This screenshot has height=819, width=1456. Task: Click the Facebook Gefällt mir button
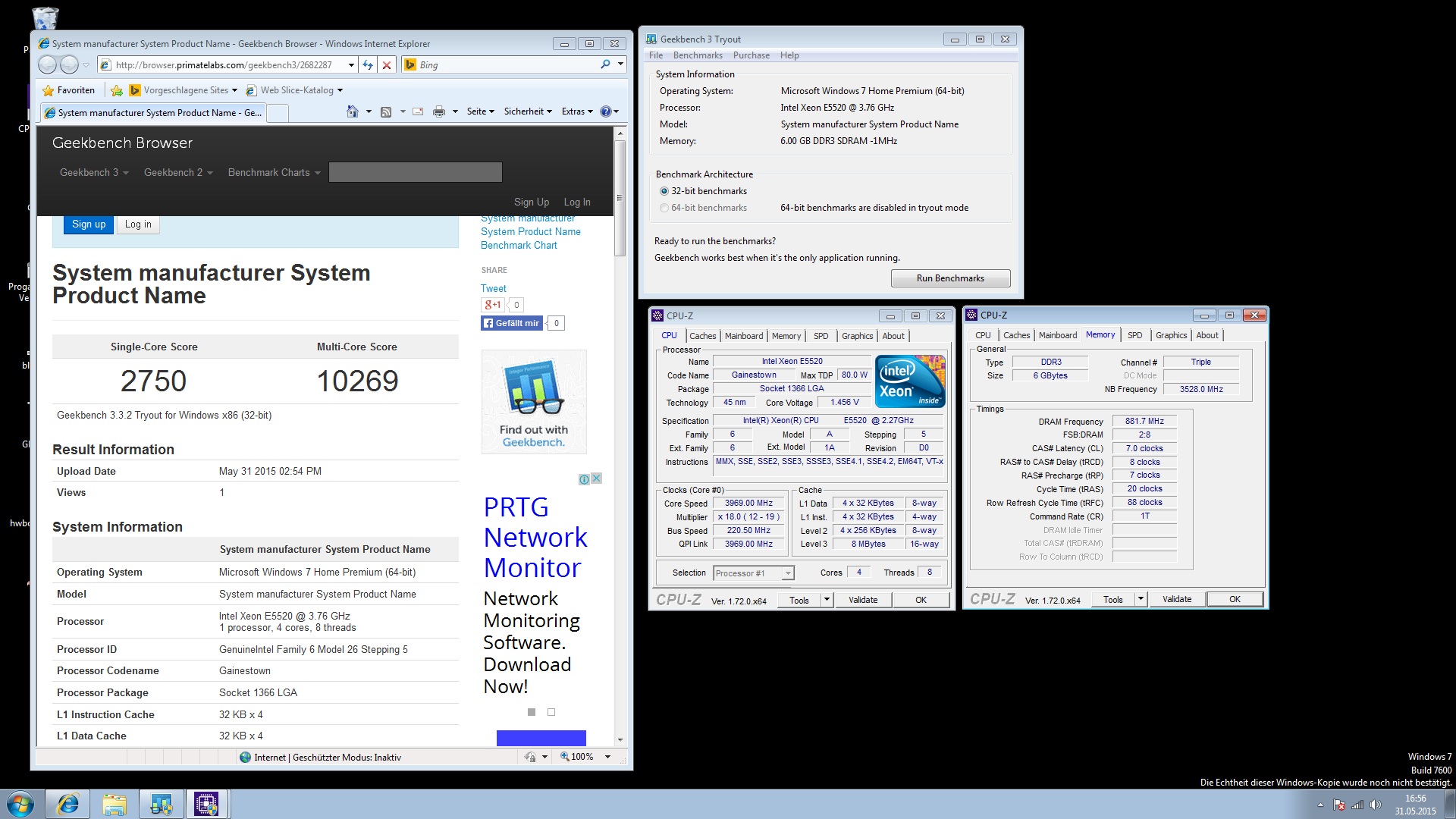512,323
